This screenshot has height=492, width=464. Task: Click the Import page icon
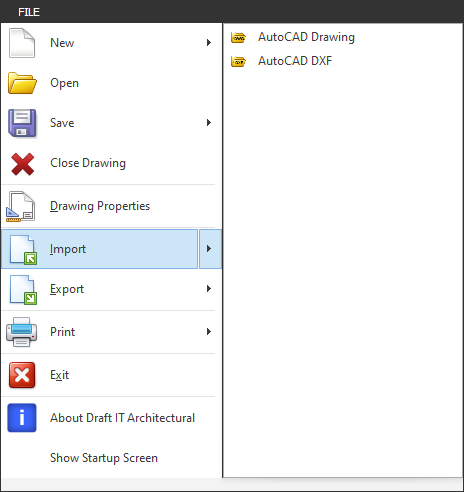(x=23, y=250)
